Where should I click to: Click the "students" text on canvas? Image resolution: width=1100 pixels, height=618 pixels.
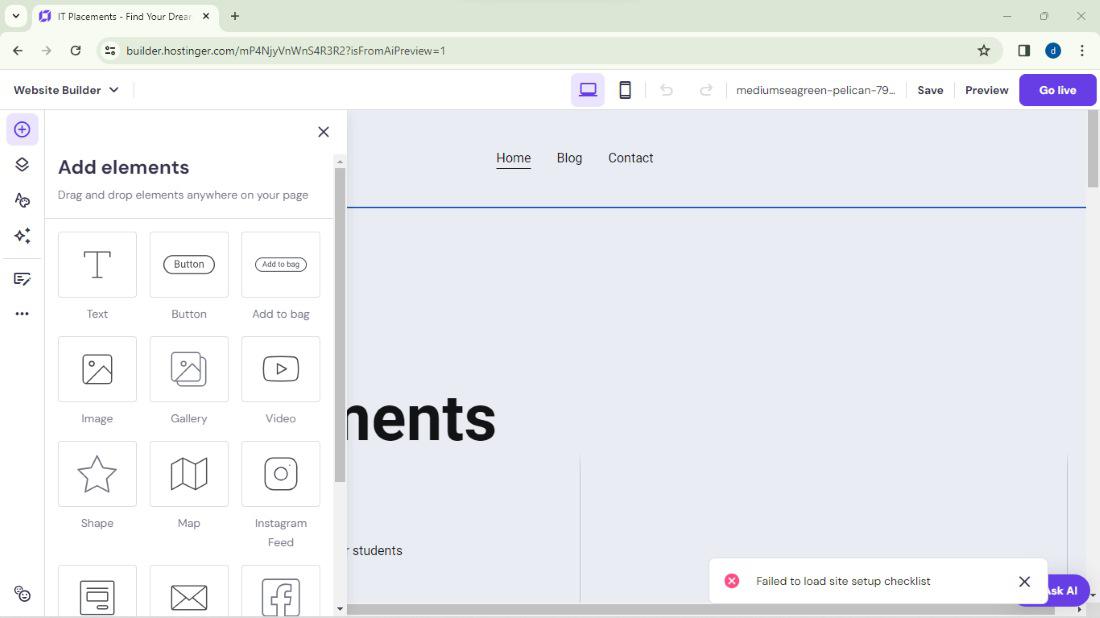click(x=377, y=551)
